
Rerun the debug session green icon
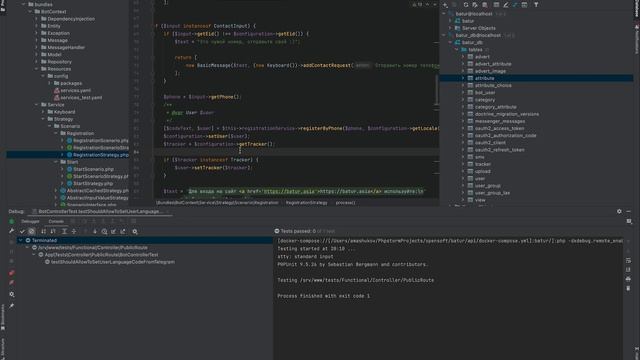(11, 221)
